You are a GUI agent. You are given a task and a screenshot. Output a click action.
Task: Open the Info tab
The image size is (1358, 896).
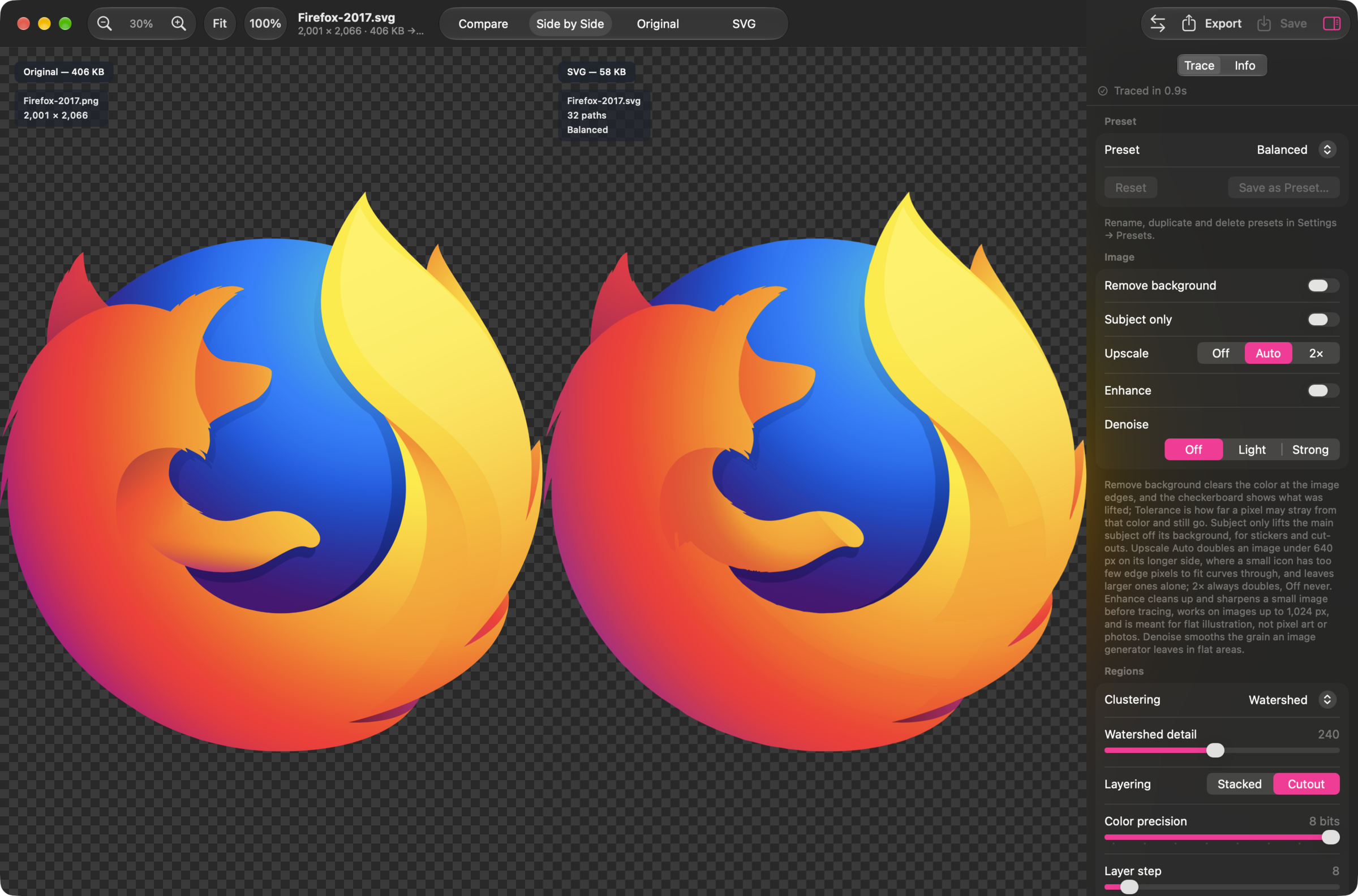pyautogui.click(x=1244, y=65)
